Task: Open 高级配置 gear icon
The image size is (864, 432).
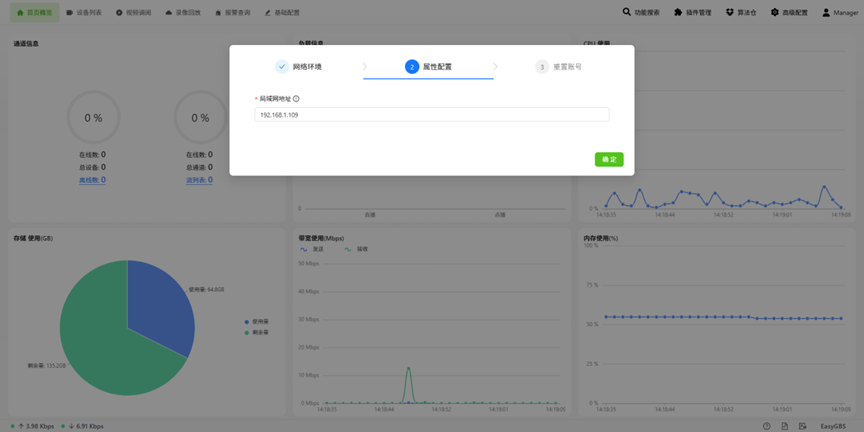Action: click(775, 12)
